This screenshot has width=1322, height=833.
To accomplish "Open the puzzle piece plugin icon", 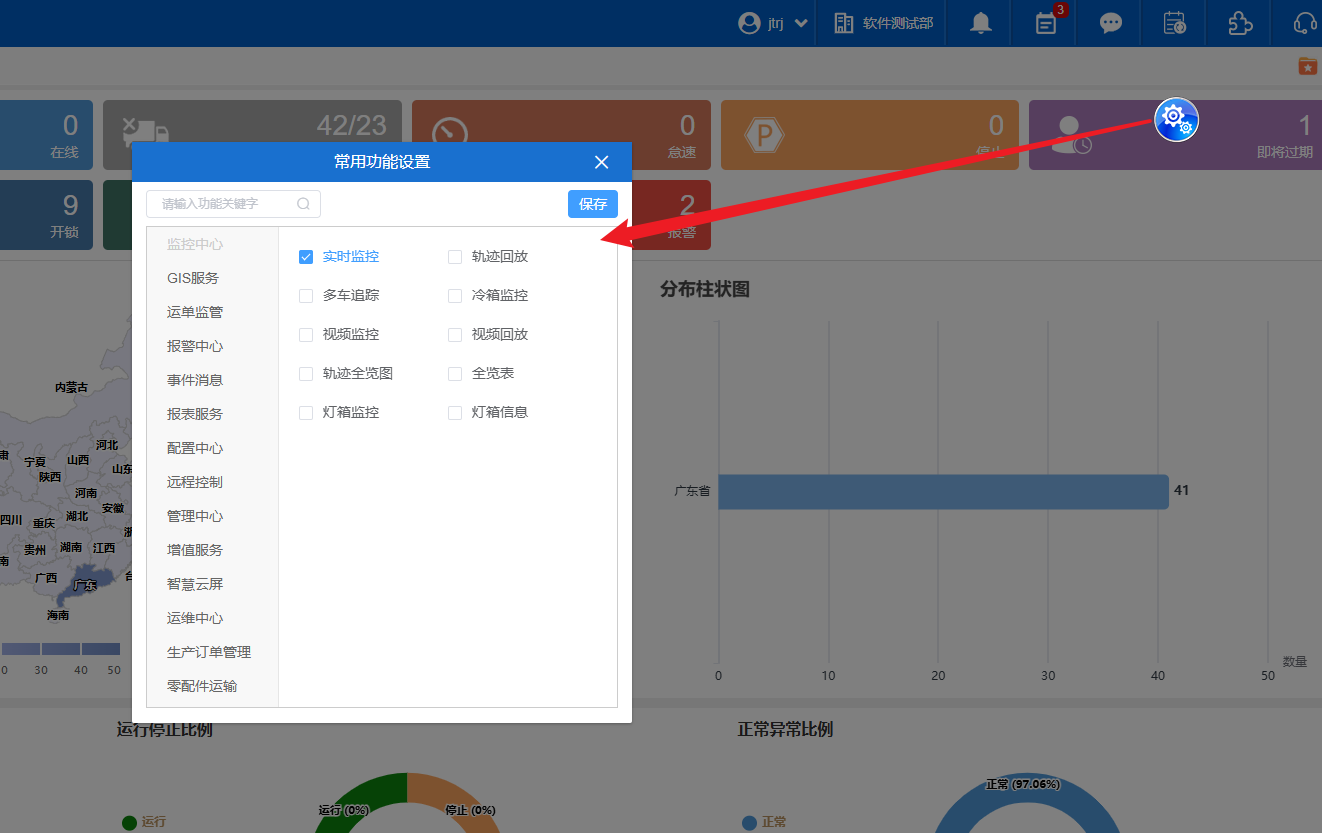I will coord(1239,23).
